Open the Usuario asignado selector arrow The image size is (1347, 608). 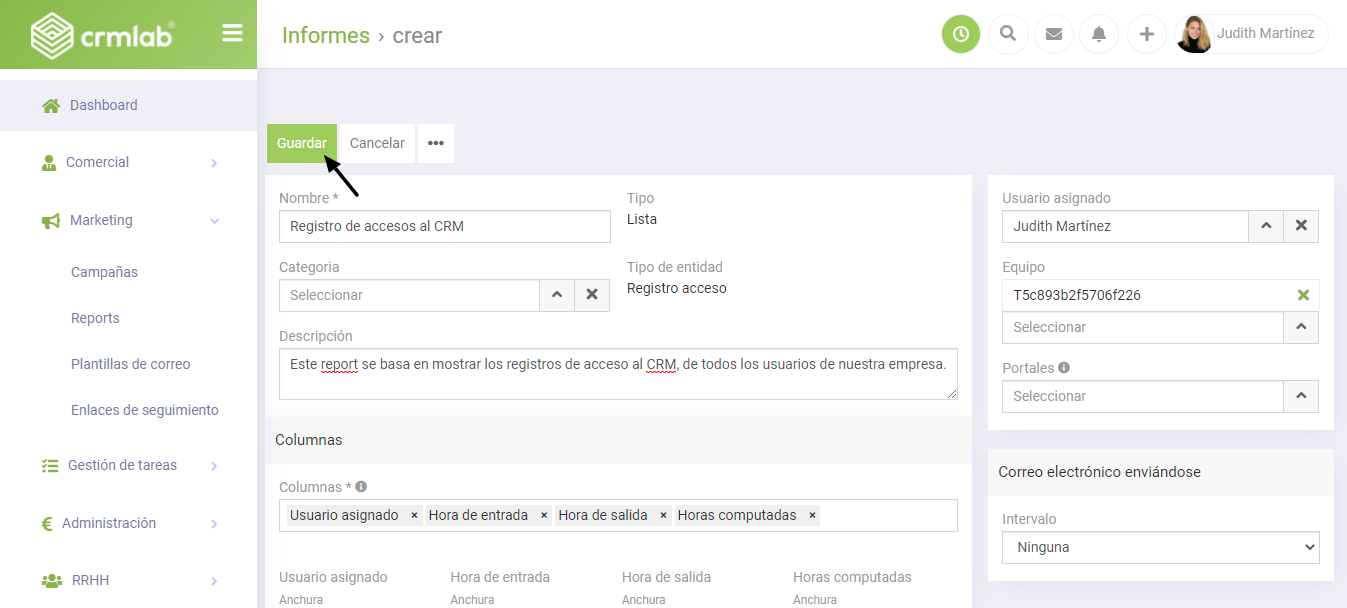[1266, 226]
